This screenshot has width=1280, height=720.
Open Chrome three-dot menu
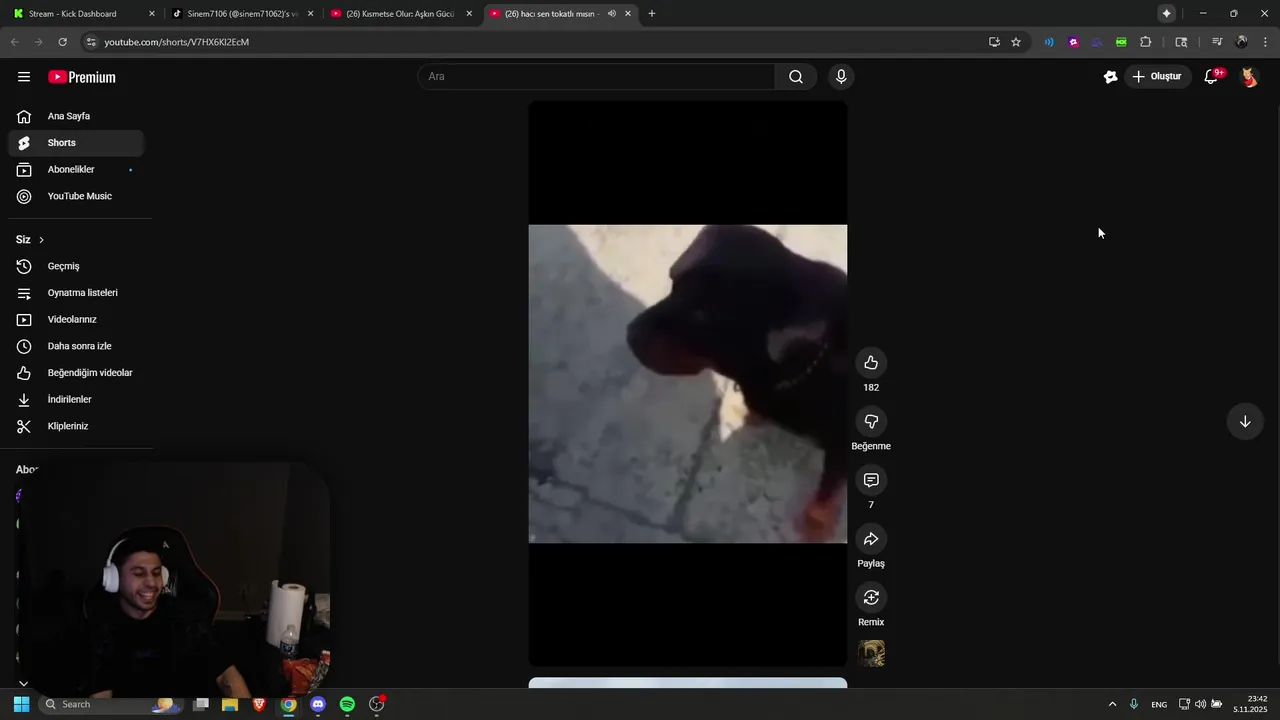point(1266,42)
